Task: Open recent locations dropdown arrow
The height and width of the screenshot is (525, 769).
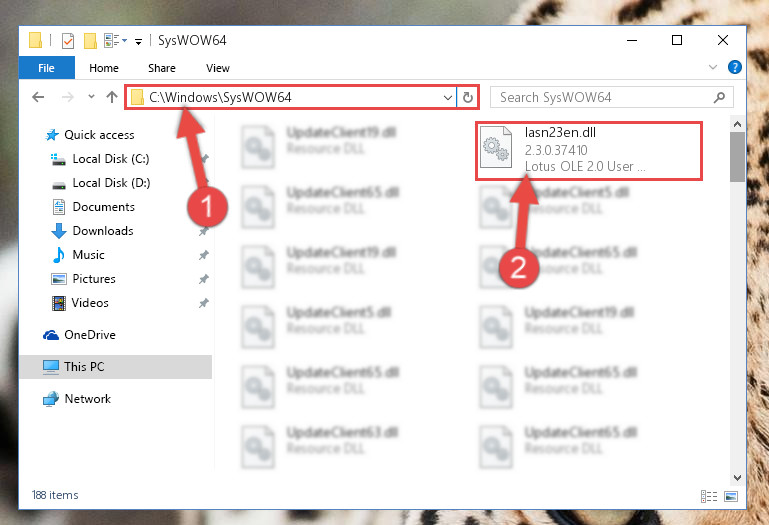Action: point(91,97)
